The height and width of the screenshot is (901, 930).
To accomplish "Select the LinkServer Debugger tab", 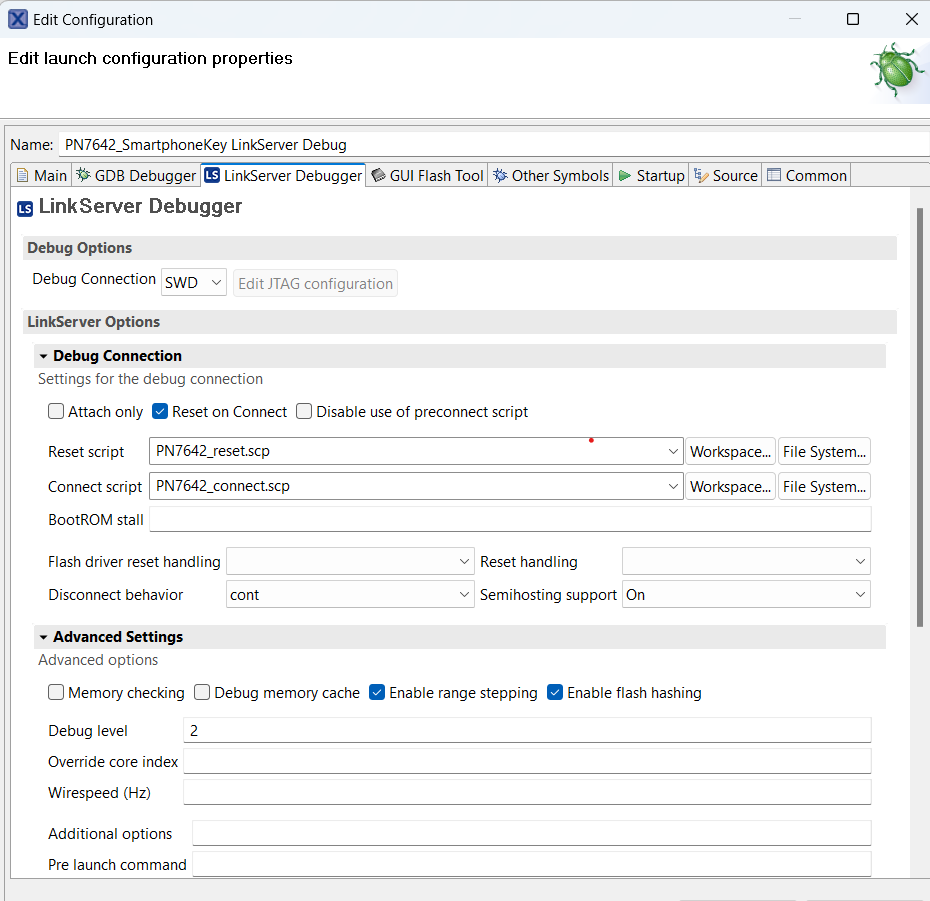I will pos(283,176).
